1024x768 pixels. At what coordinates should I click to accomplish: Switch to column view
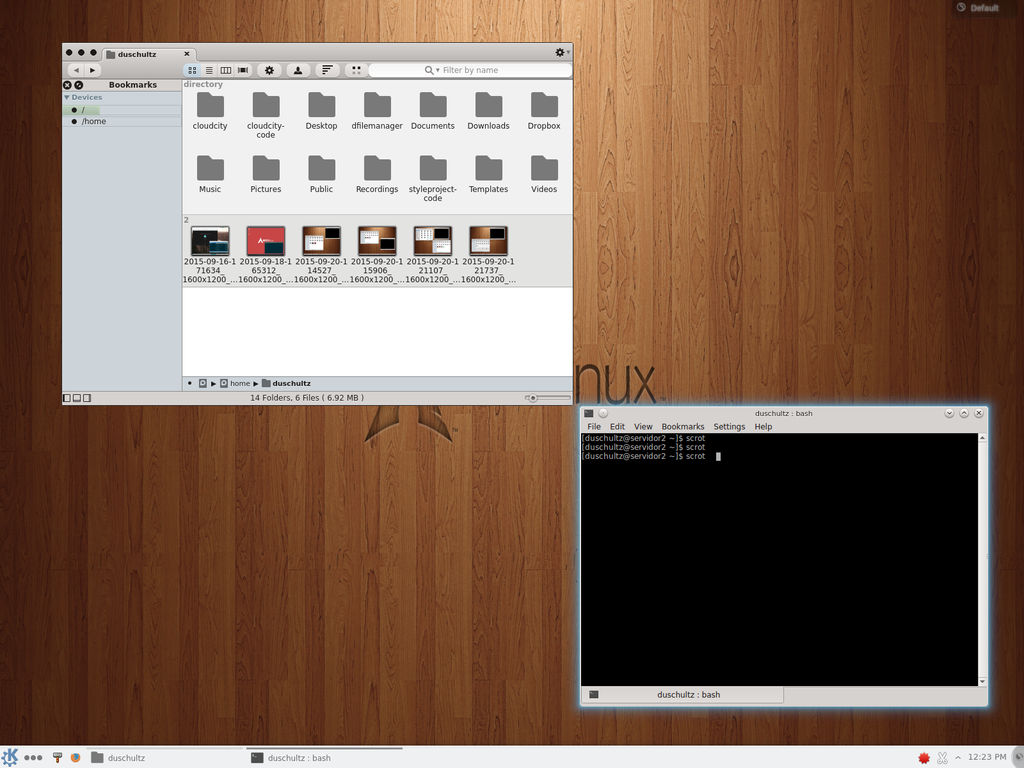tap(226, 70)
